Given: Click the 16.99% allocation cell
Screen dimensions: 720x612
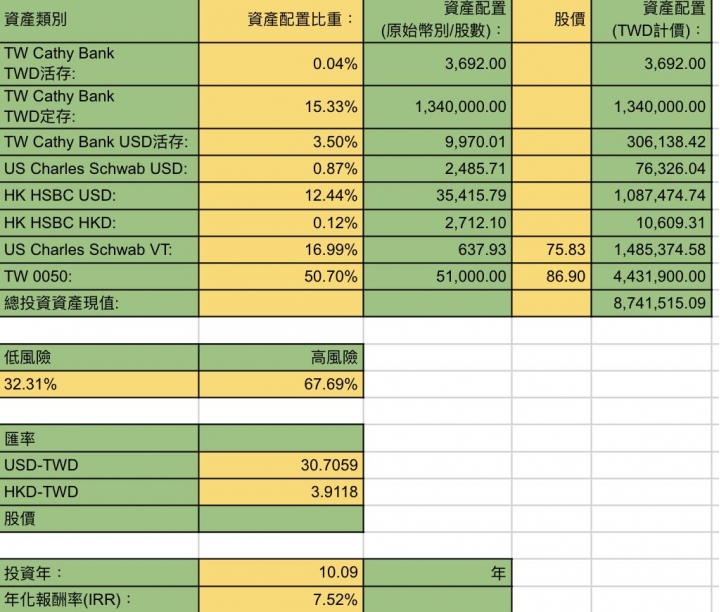Looking at the screenshot, I should point(281,250).
